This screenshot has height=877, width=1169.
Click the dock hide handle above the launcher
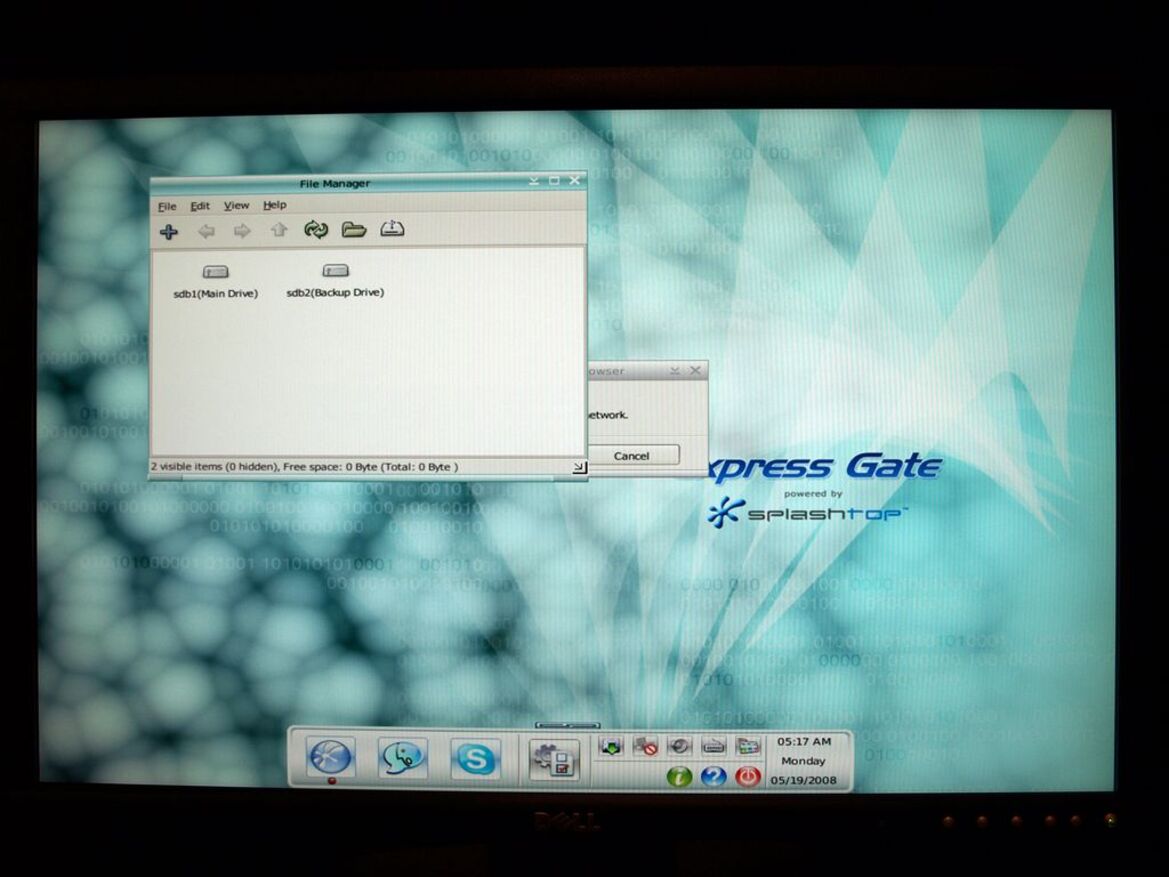click(567, 724)
